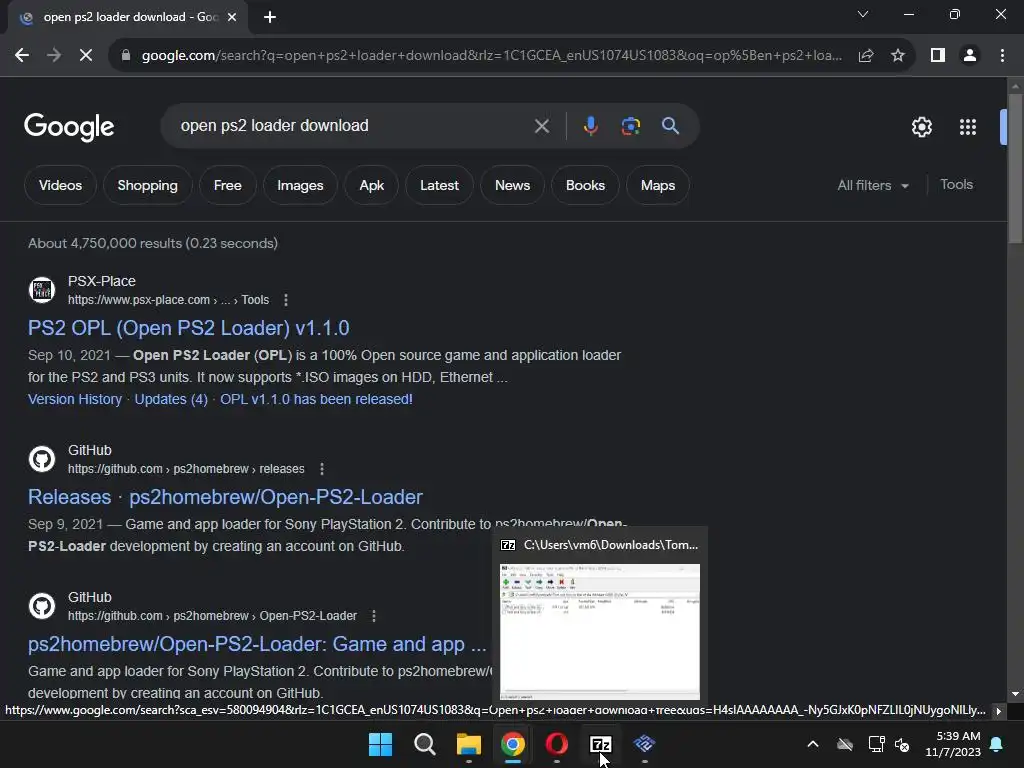Viewport: 1024px width, 768px height.
Task: Open the Version History sublink
Action: point(75,399)
